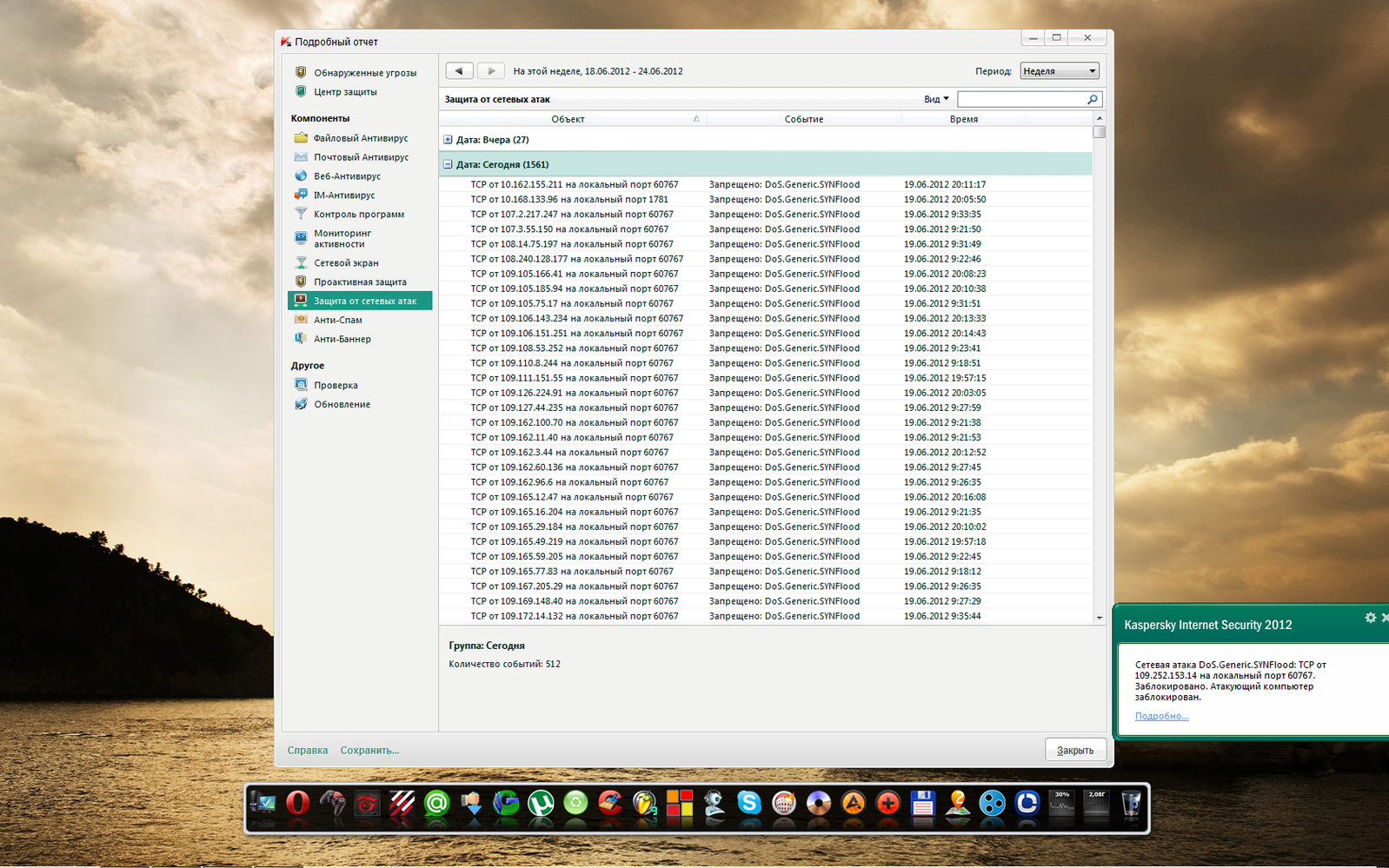Select row TCP от 107.2.217.247
The image size is (1389, 868).
(766, 215)
